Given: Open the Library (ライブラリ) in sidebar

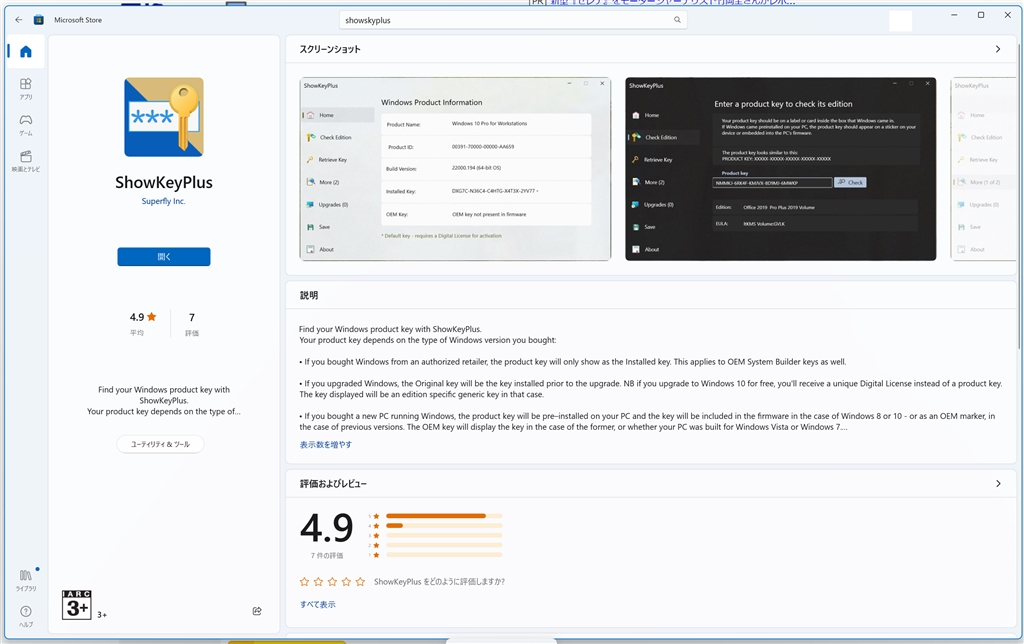Looking at the screenshot, I should tap(25, 580).
